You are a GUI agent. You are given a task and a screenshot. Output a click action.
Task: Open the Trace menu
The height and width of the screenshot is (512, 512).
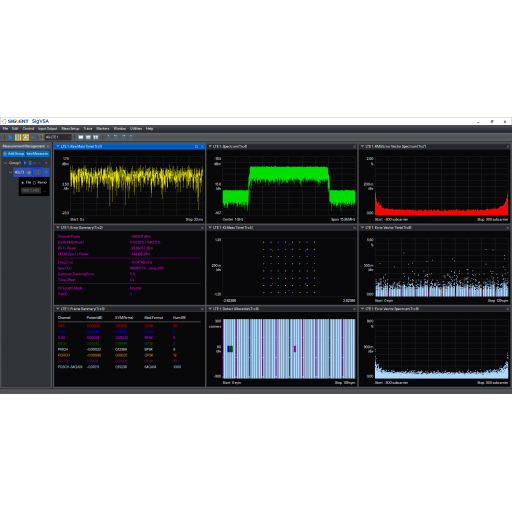[88, 129]
